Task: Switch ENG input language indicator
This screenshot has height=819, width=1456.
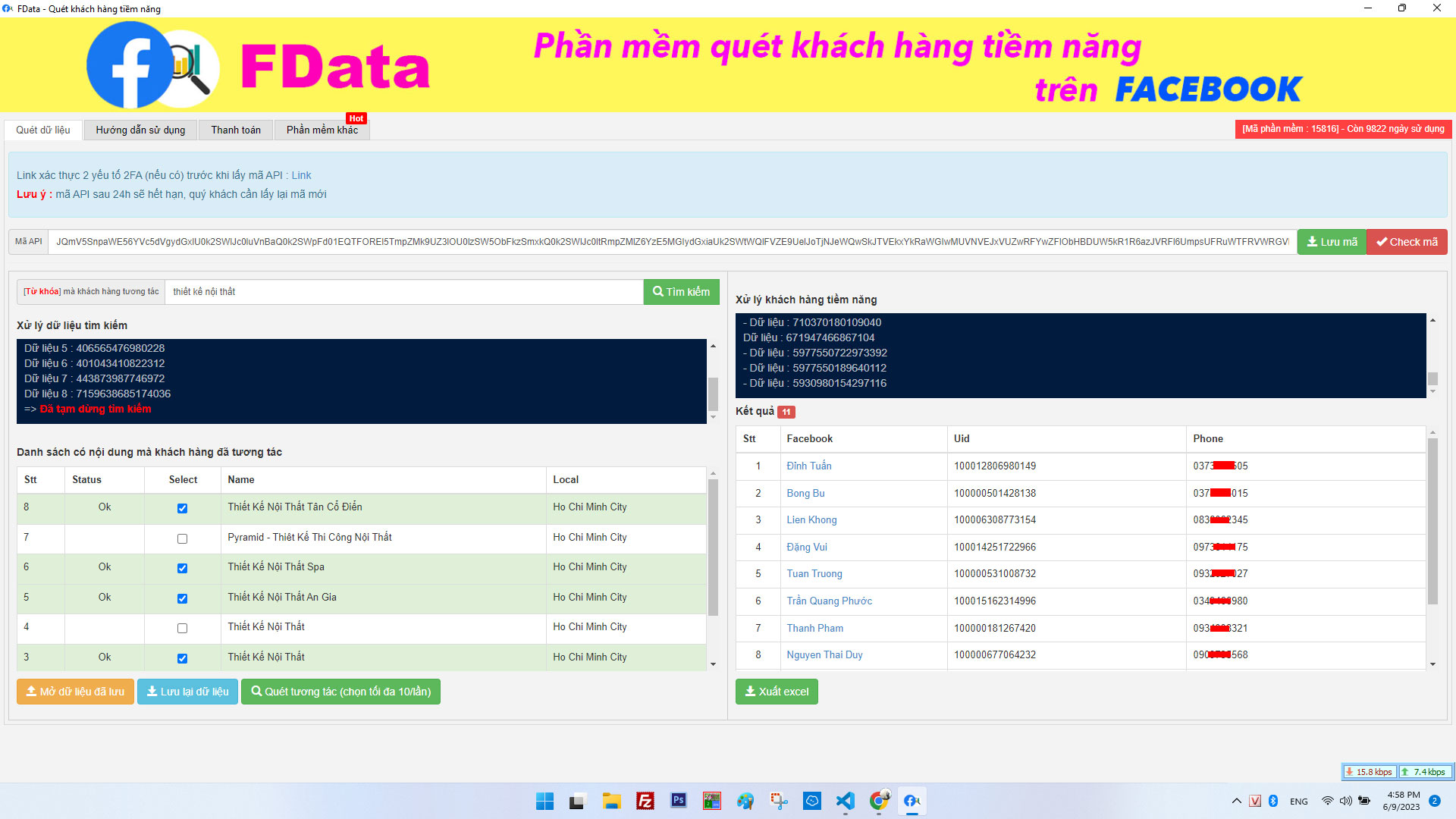Action: point(1299,802)
